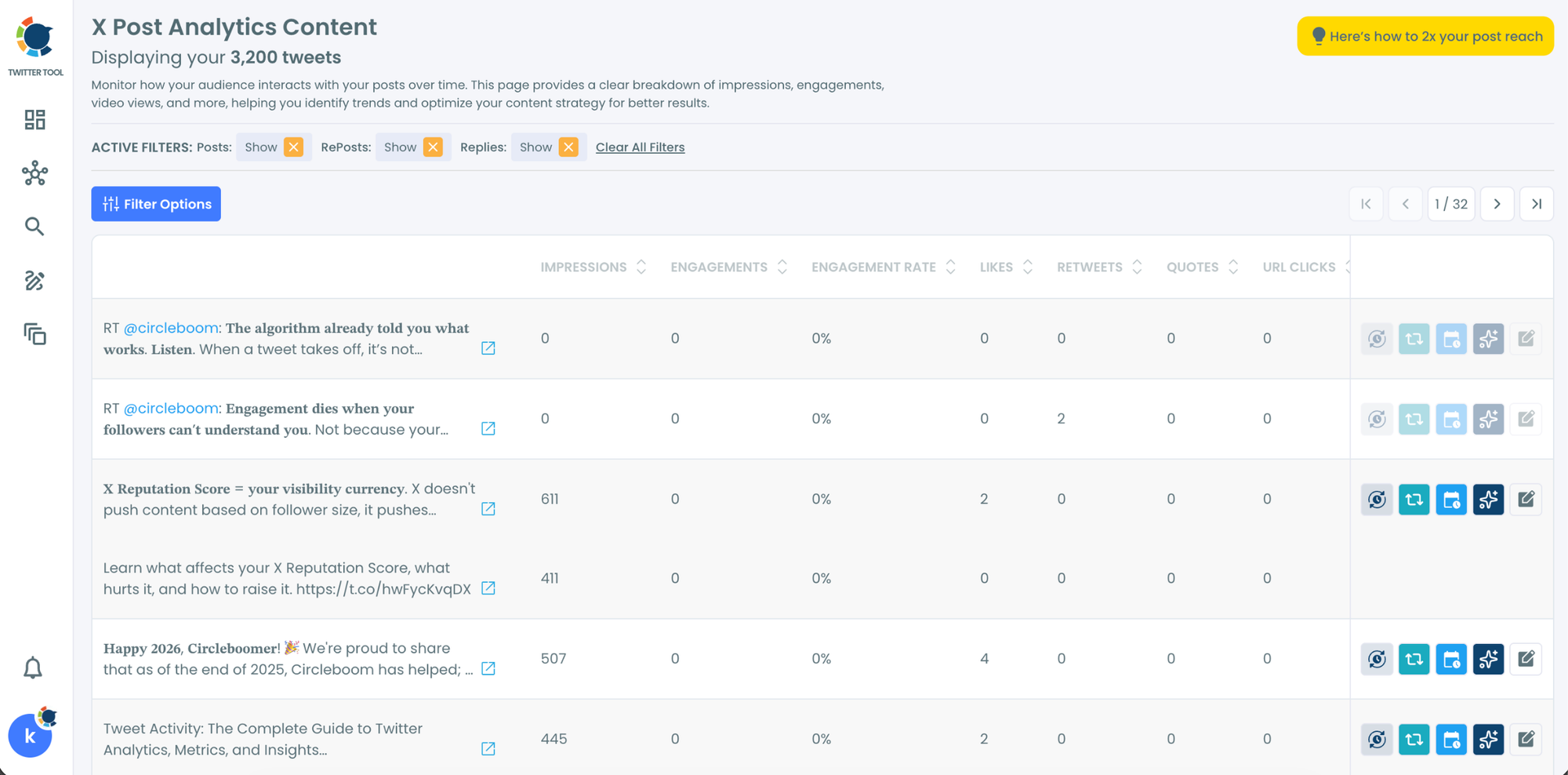Open the dashboard icon in the sidebar
This screenshot has height=775, width=1568.
(34, 119)
